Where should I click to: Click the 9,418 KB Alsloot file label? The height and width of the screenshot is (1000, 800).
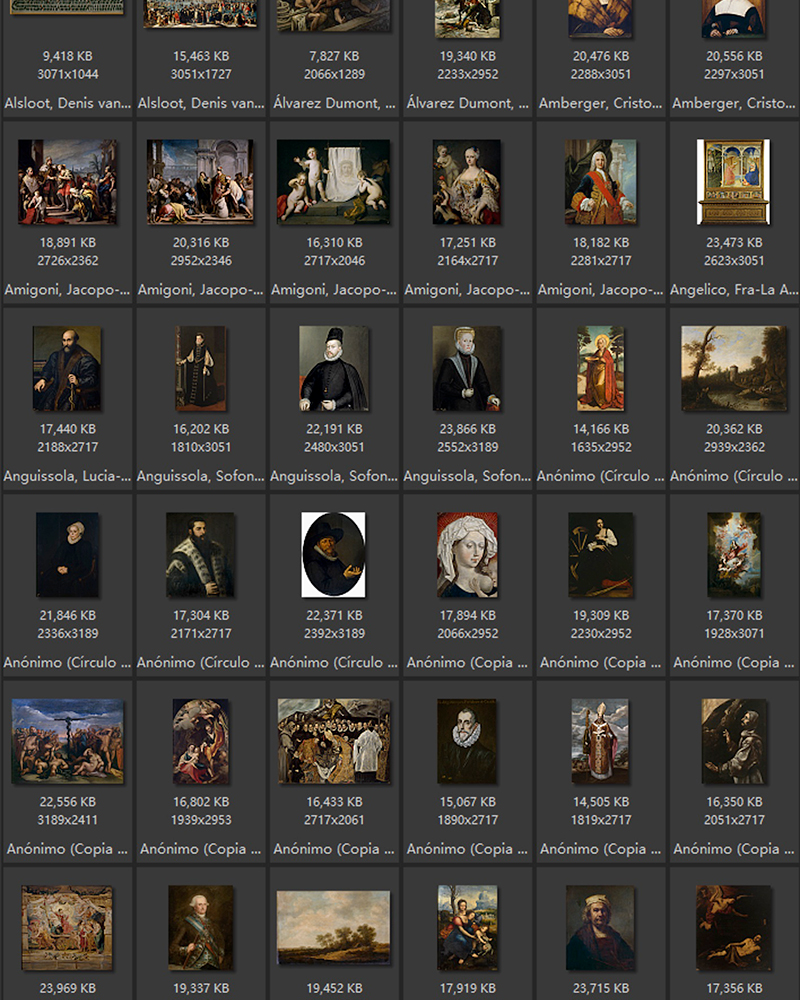66,103
